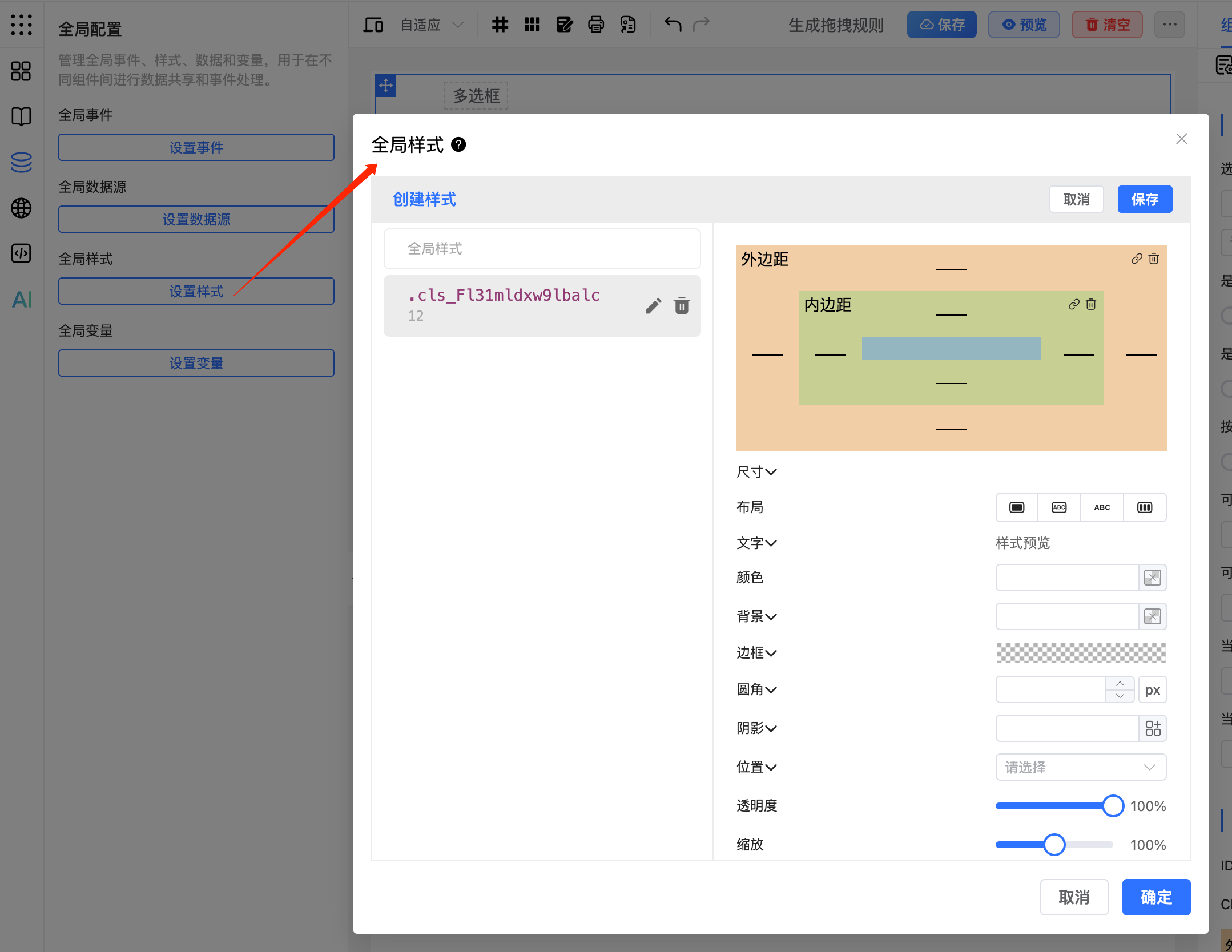Click the 透明度 slider handle

click(1113, 806)
